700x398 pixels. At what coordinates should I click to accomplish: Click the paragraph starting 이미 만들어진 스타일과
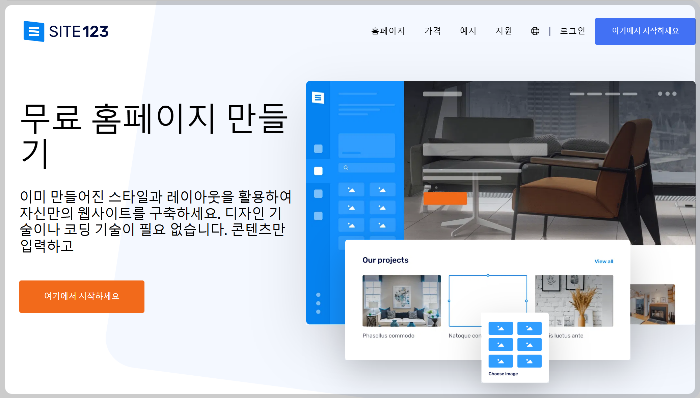pos(155,221)
